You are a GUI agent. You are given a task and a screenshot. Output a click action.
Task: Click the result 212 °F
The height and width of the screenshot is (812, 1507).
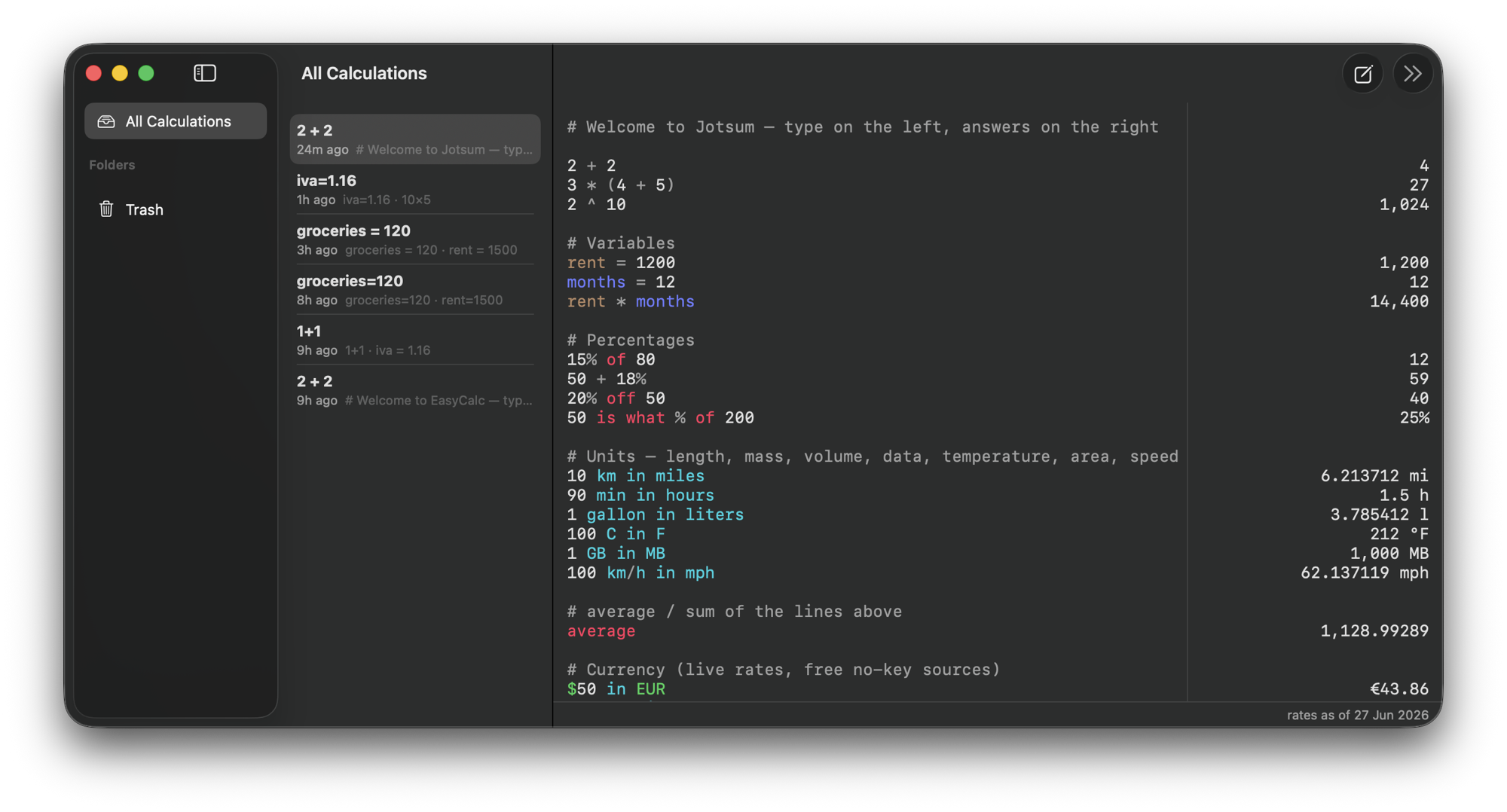click(x=1399, y=533)
